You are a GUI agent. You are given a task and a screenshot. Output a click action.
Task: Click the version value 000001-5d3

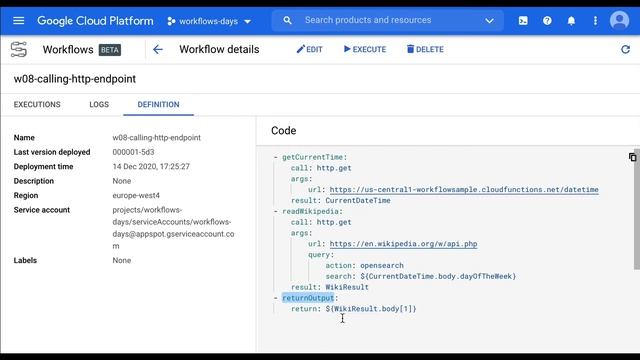click(133, 152)
